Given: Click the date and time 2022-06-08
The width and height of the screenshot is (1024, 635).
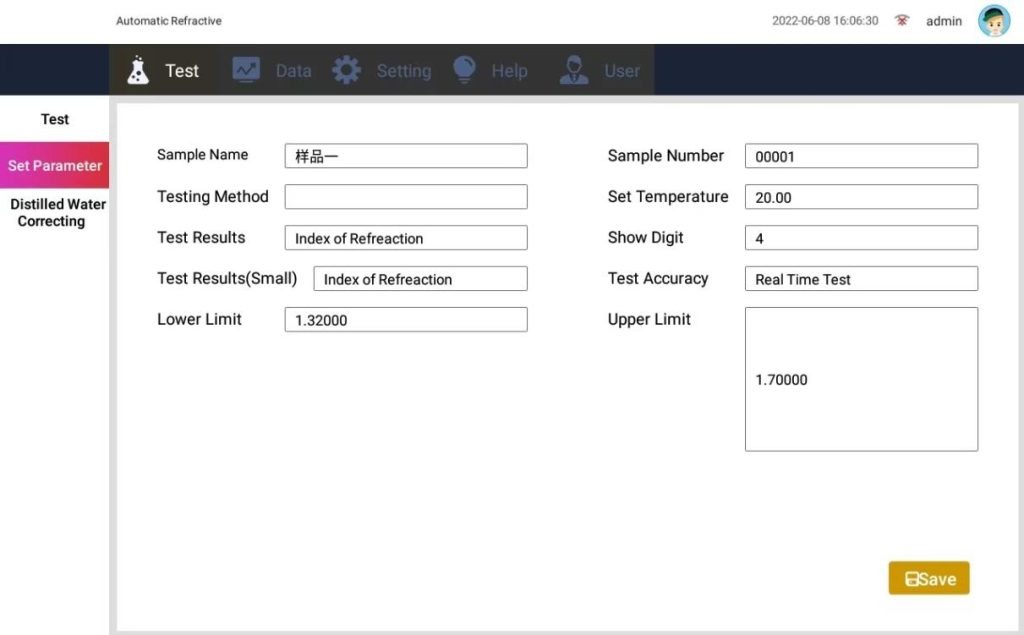Looking at the screenshot, I should pyautogui.click(x=825, y=20).
